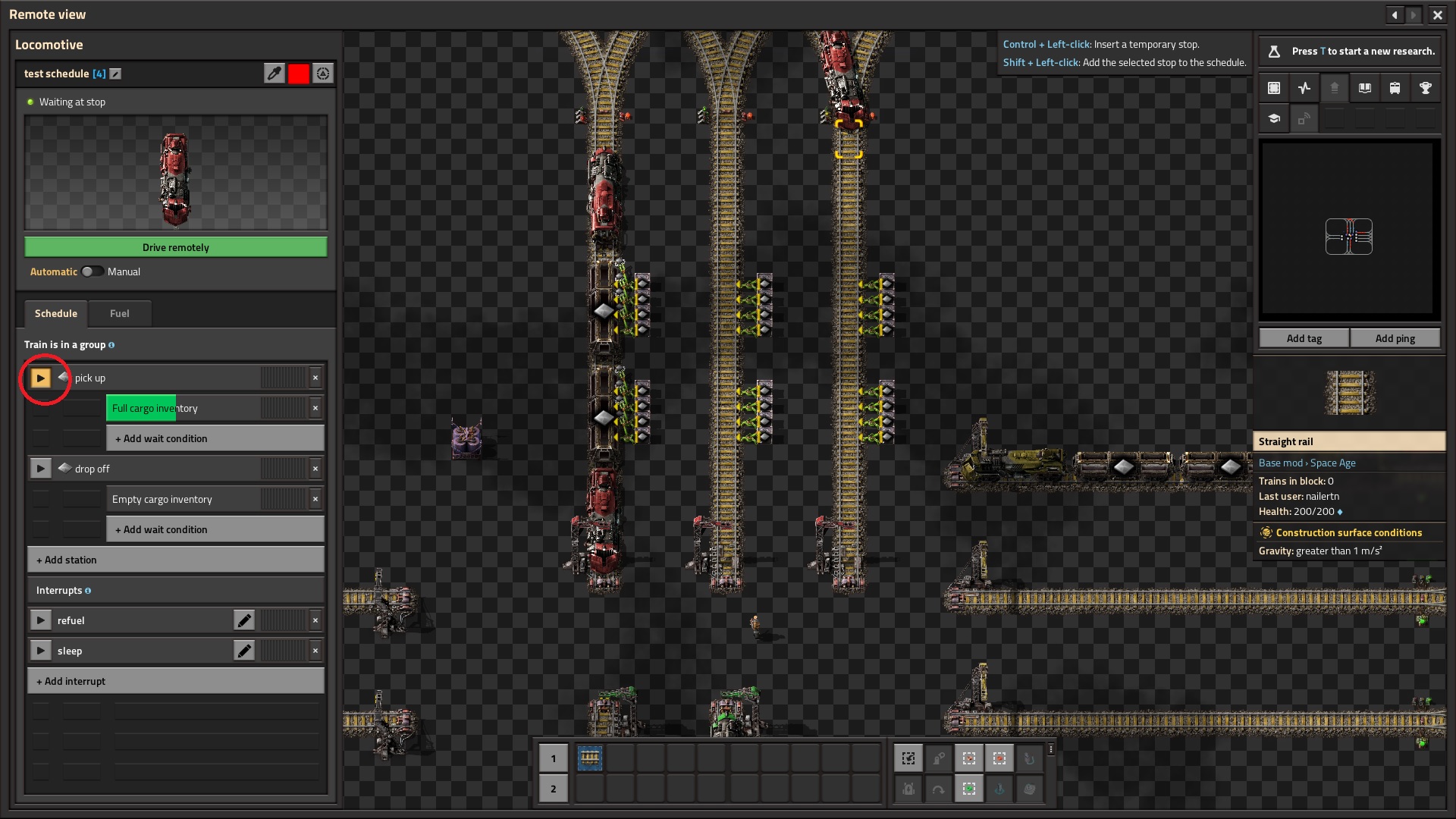Go to the drop off station
1456x819 pixels.
tap(40, 469)
